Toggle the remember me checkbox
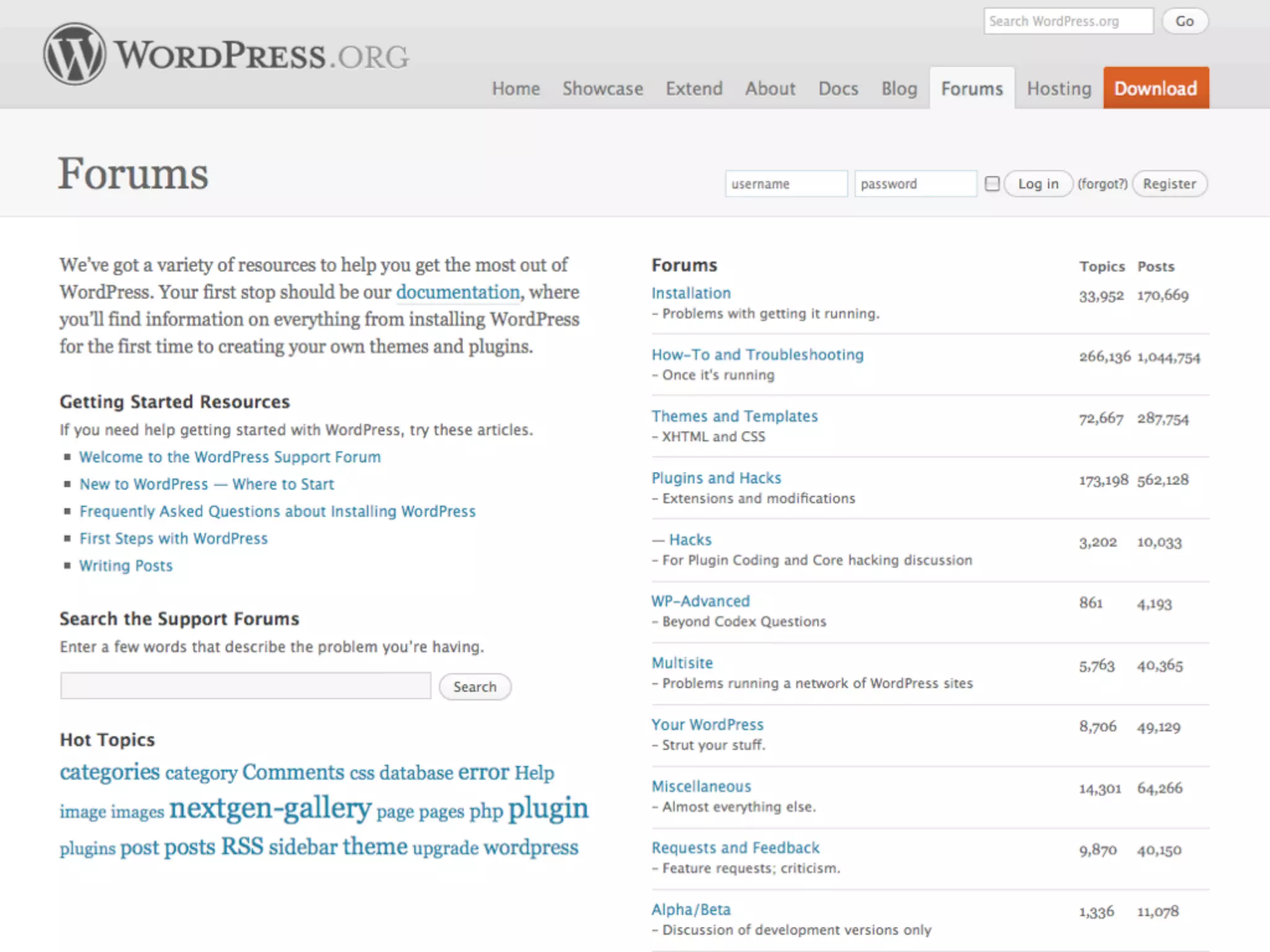1270x952 pixels. pos(992,183)
